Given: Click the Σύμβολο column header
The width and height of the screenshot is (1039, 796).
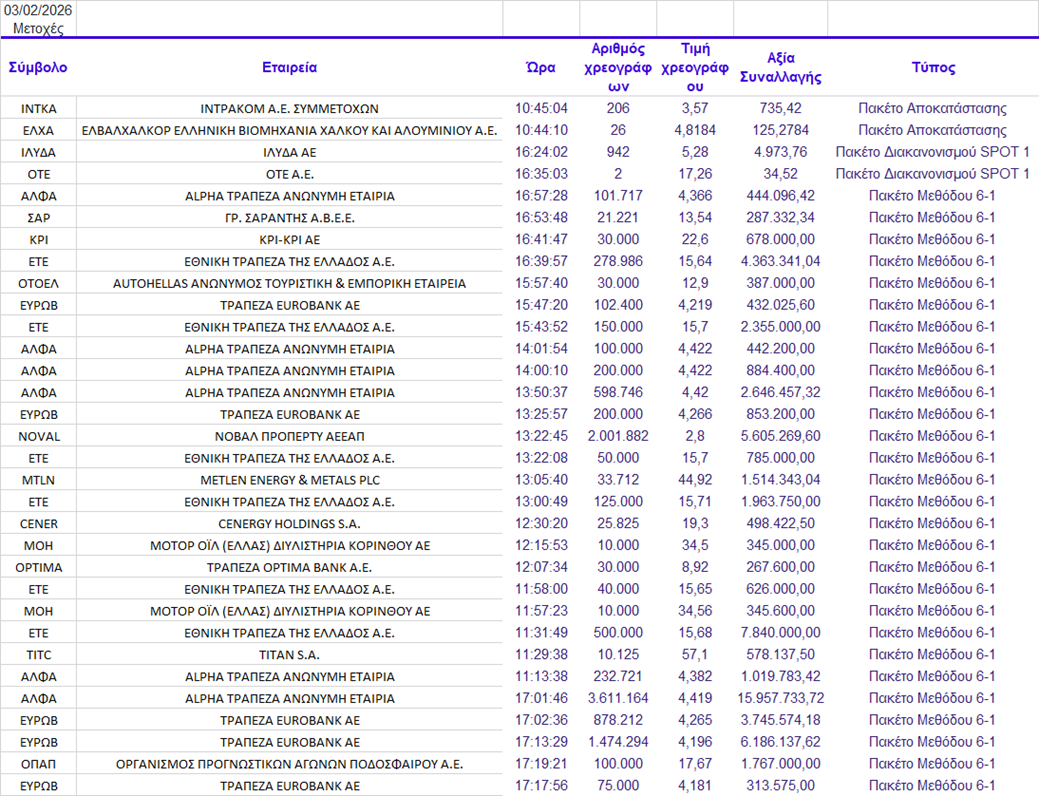Looking at the screenshot, I should 38,68.
